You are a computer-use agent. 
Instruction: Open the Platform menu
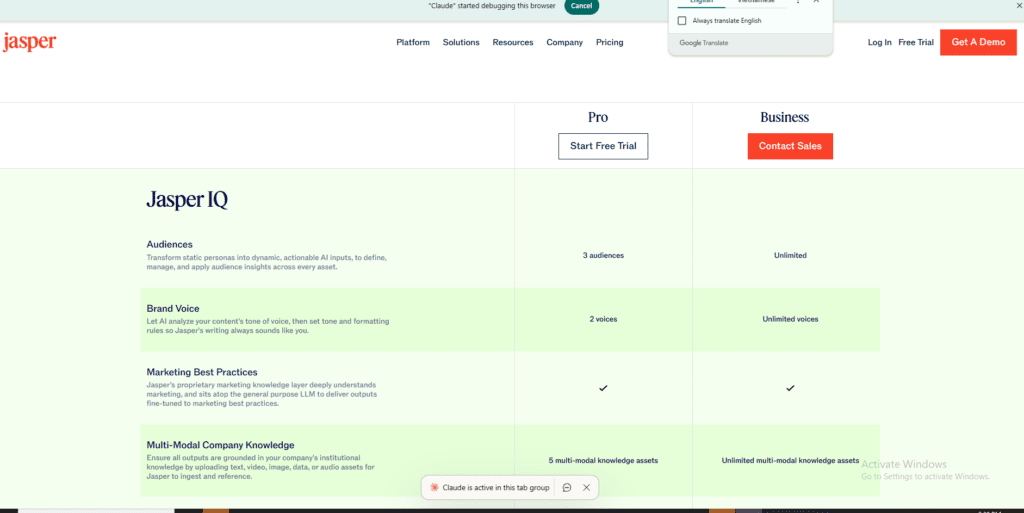[x=413, y=42]
